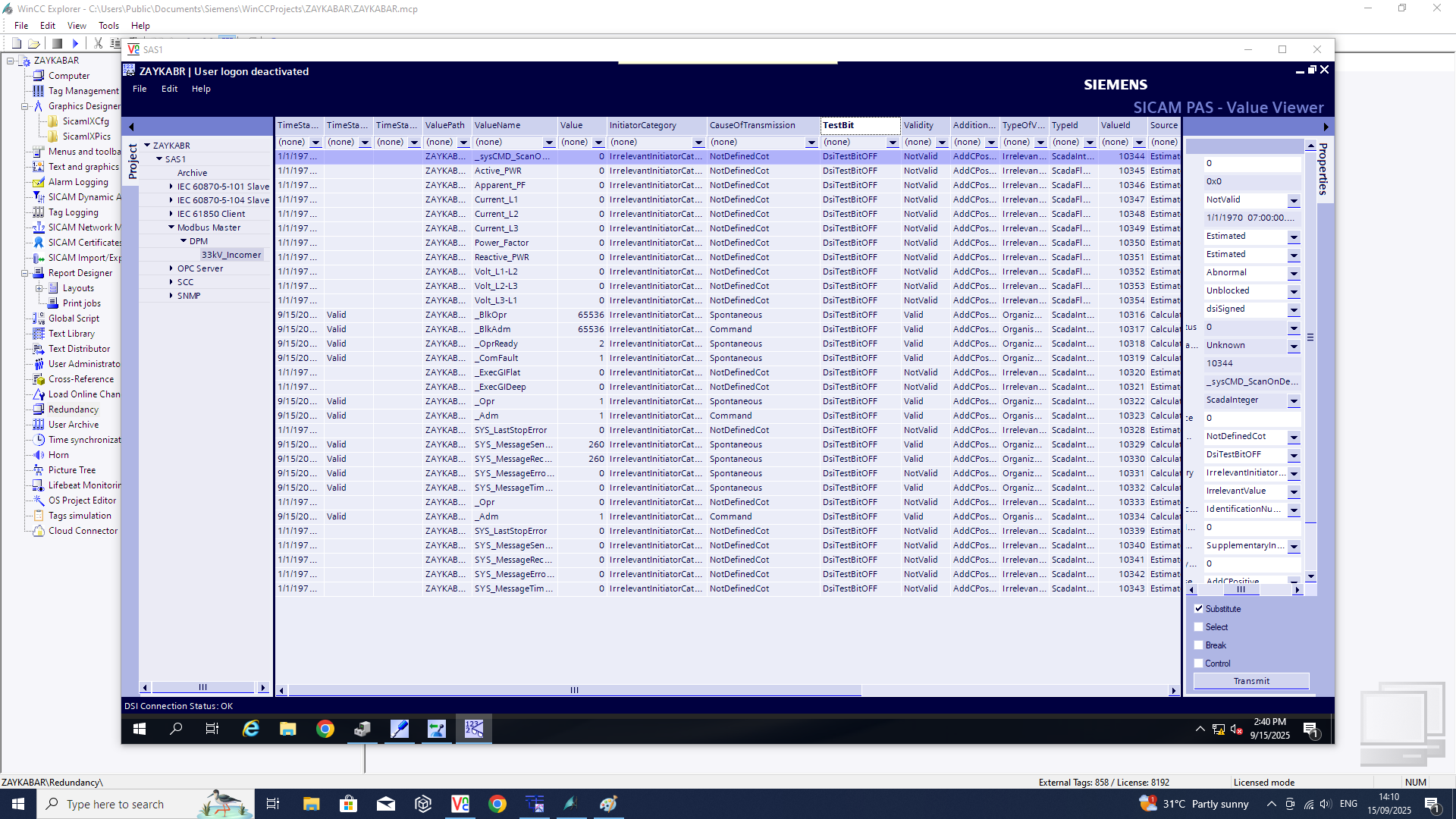This screenshot has height=819, width=1456.
Task: Open the ValueName filter dropdown
Action: coord(548,143)
